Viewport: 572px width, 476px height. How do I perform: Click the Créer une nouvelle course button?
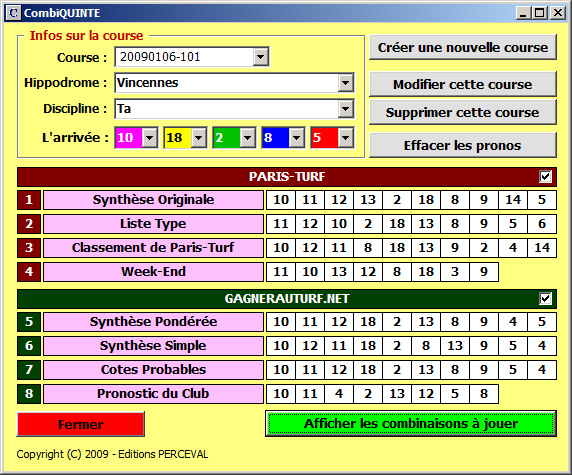(463, 47)
